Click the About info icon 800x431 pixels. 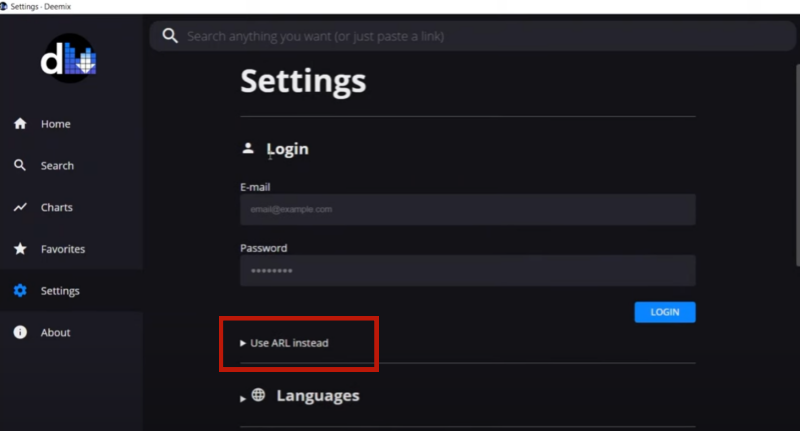[x=20, y=332]
